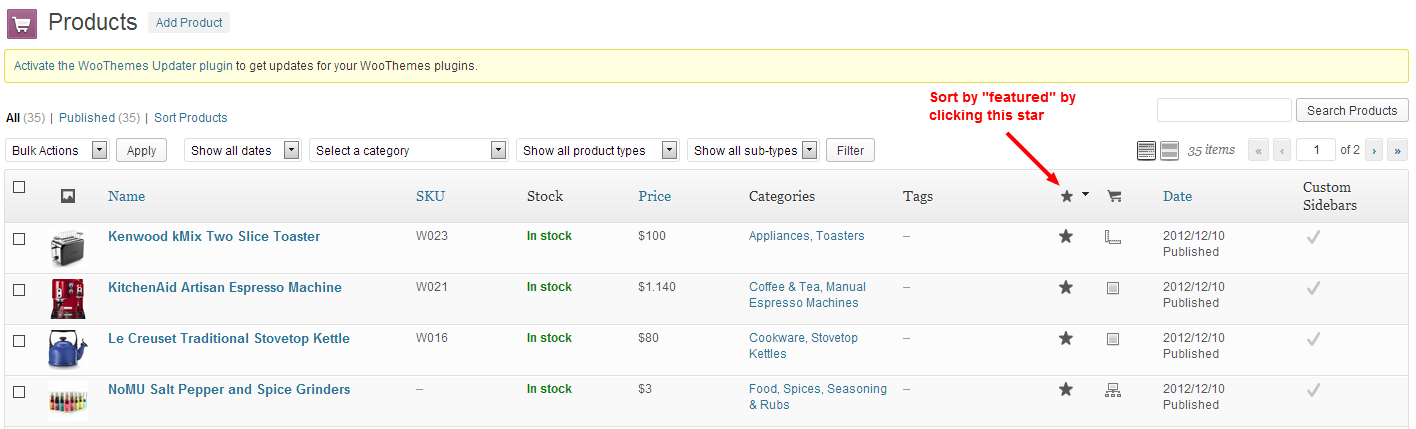Sort by featured star column header
The image size is (1416, 429).
1067,196
